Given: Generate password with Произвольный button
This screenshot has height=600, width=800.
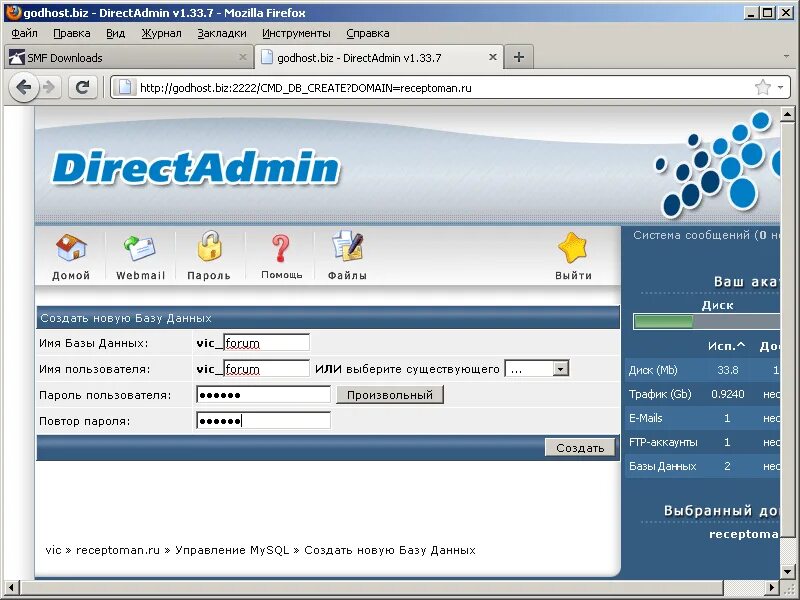Looking at the screenshot, I should click(390, 395).
